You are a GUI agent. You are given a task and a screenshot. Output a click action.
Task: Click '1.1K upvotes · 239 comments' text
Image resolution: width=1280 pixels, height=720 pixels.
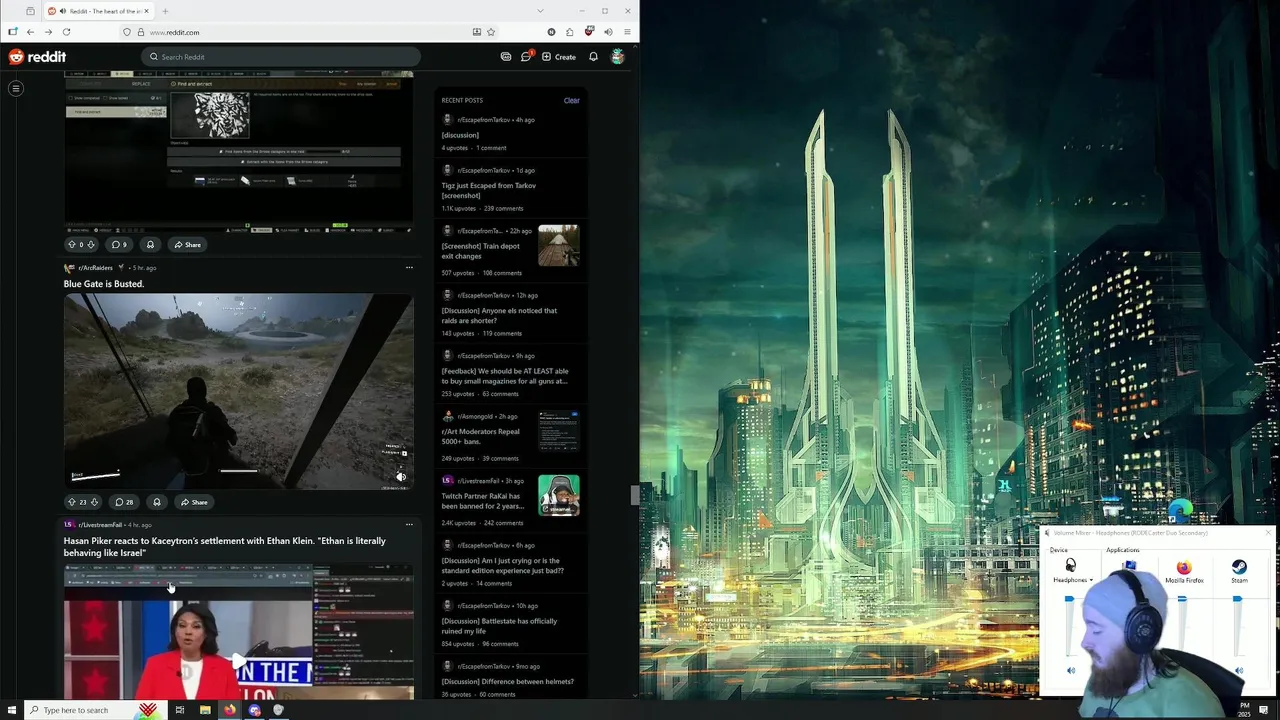click(x=482, y=208)
